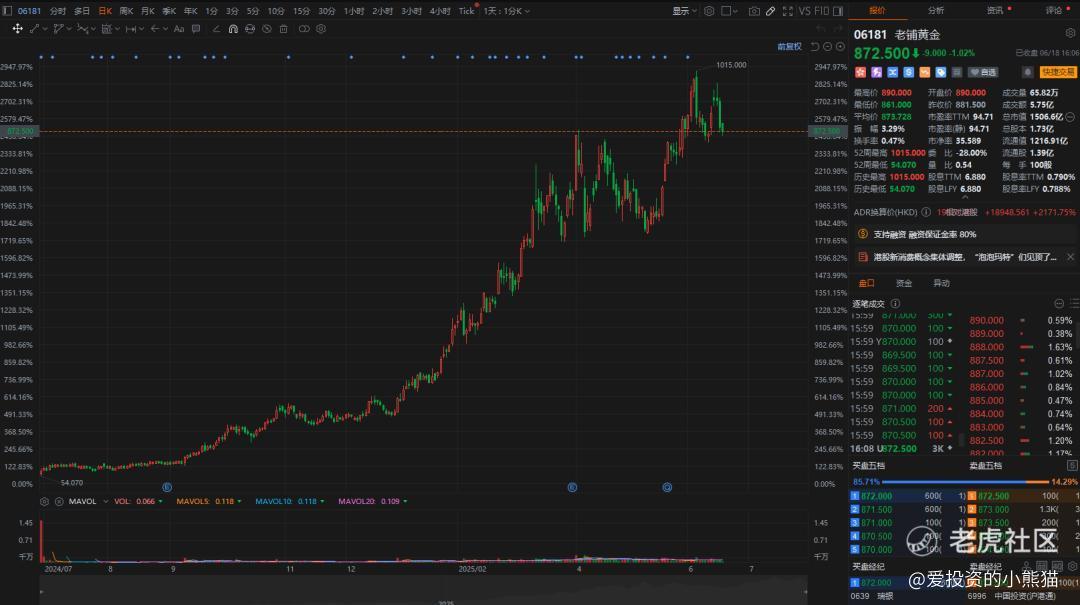The height and width of the screenshot is (605, 1080).
Task: Open the ADR conversion info icon
Action: [x=926, y=212]
